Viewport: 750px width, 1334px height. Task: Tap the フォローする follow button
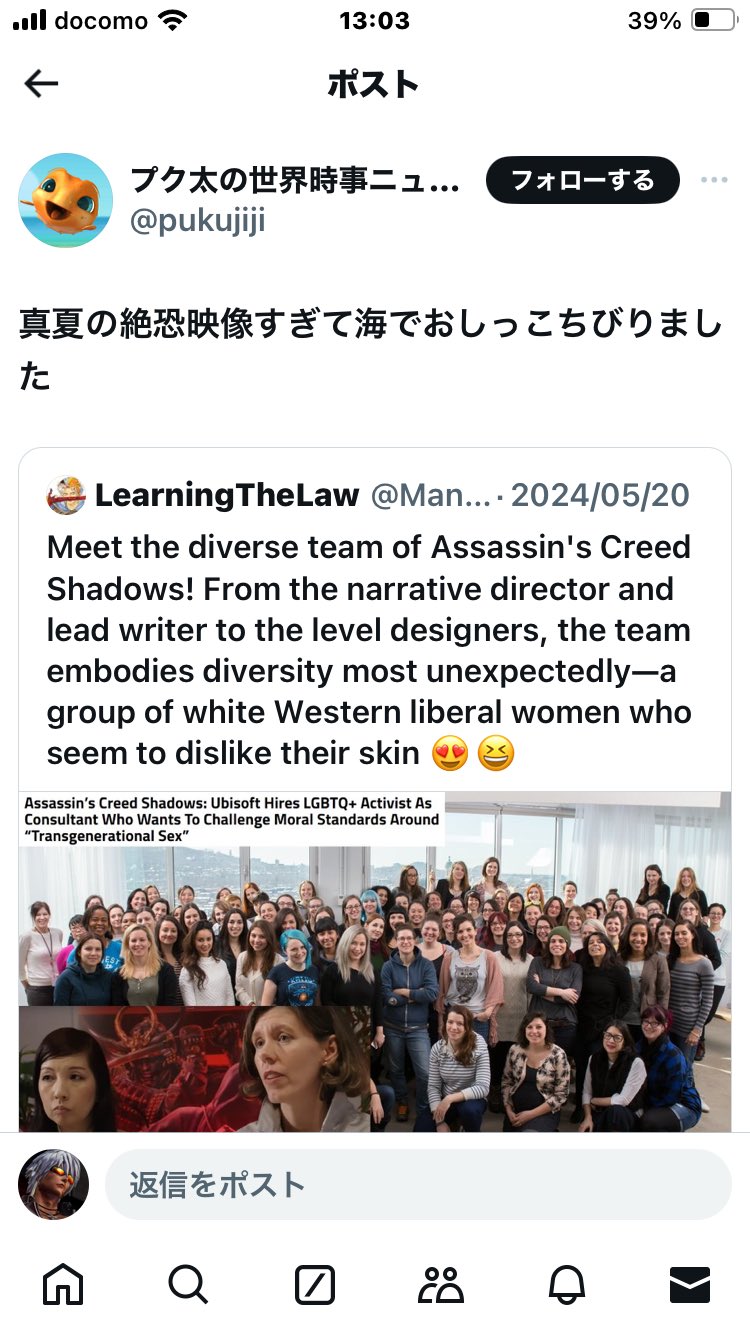583,180
